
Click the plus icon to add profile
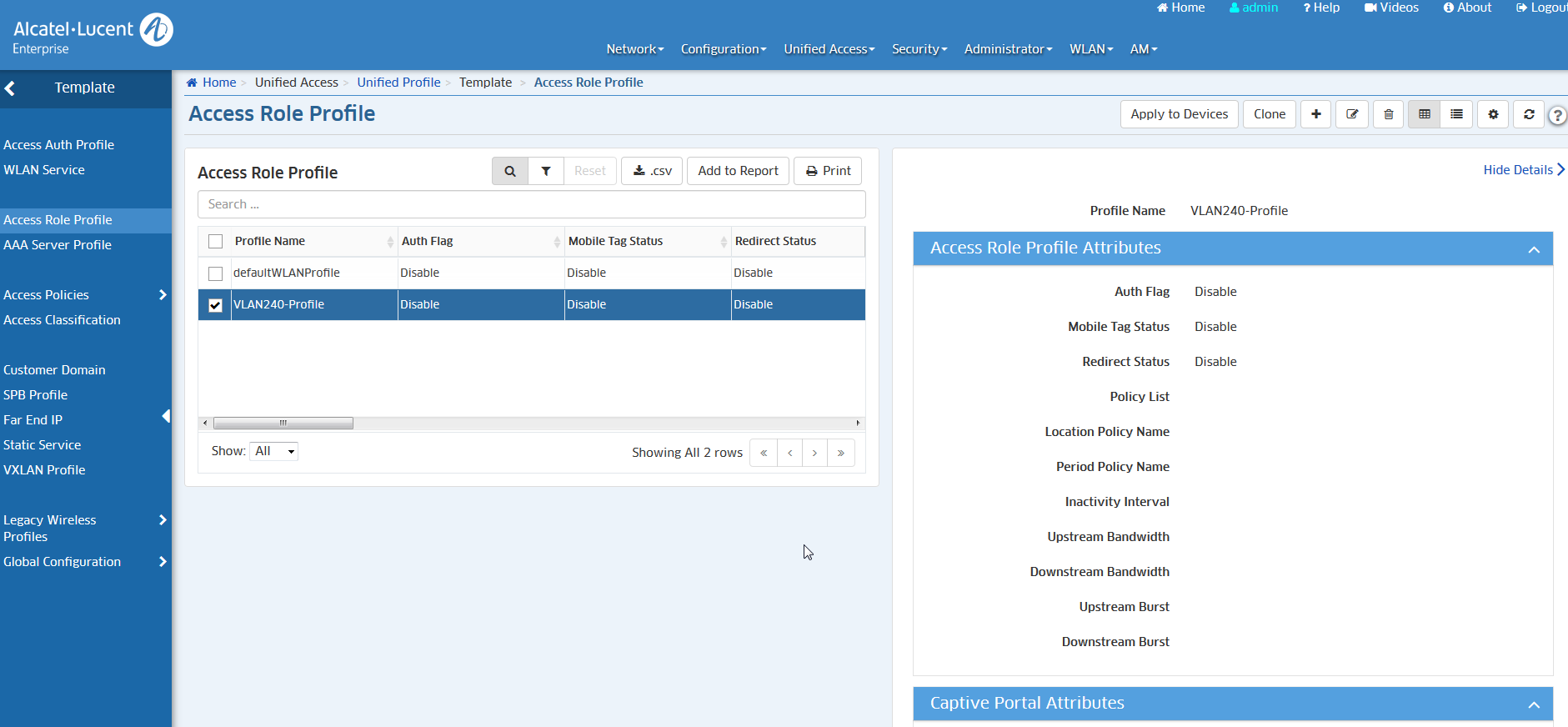[1315, 114]
